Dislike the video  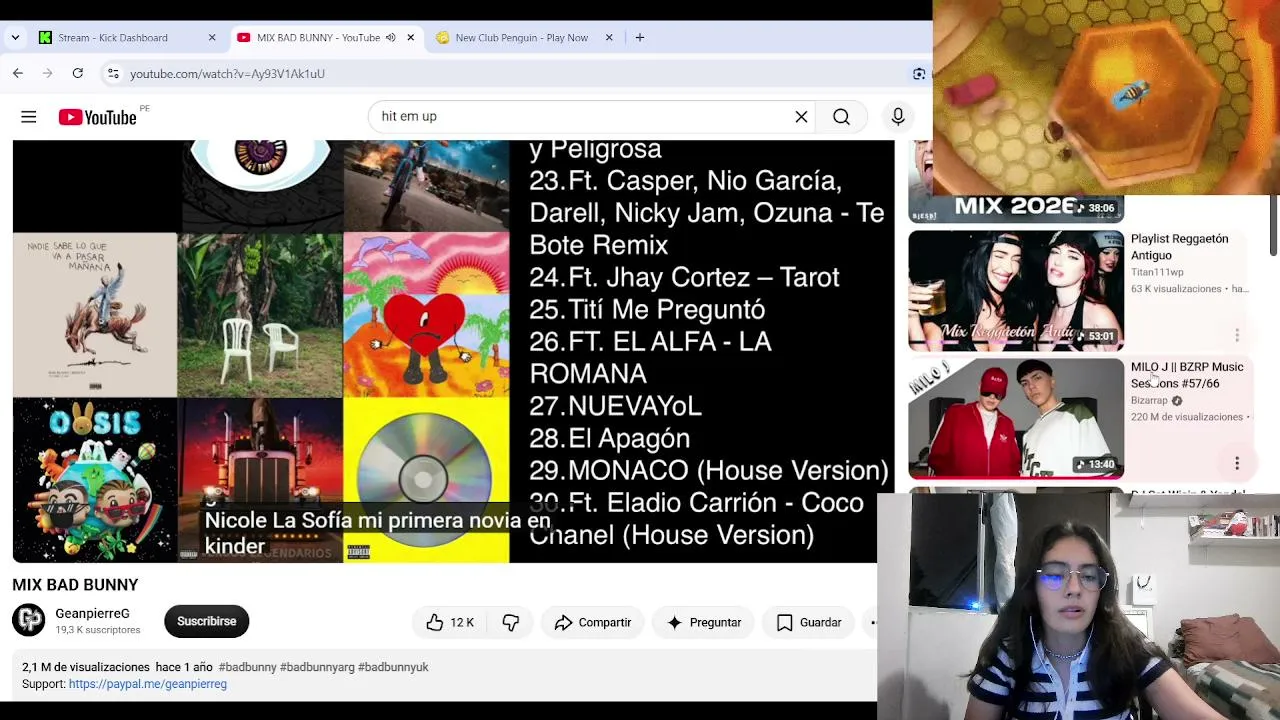510,622
